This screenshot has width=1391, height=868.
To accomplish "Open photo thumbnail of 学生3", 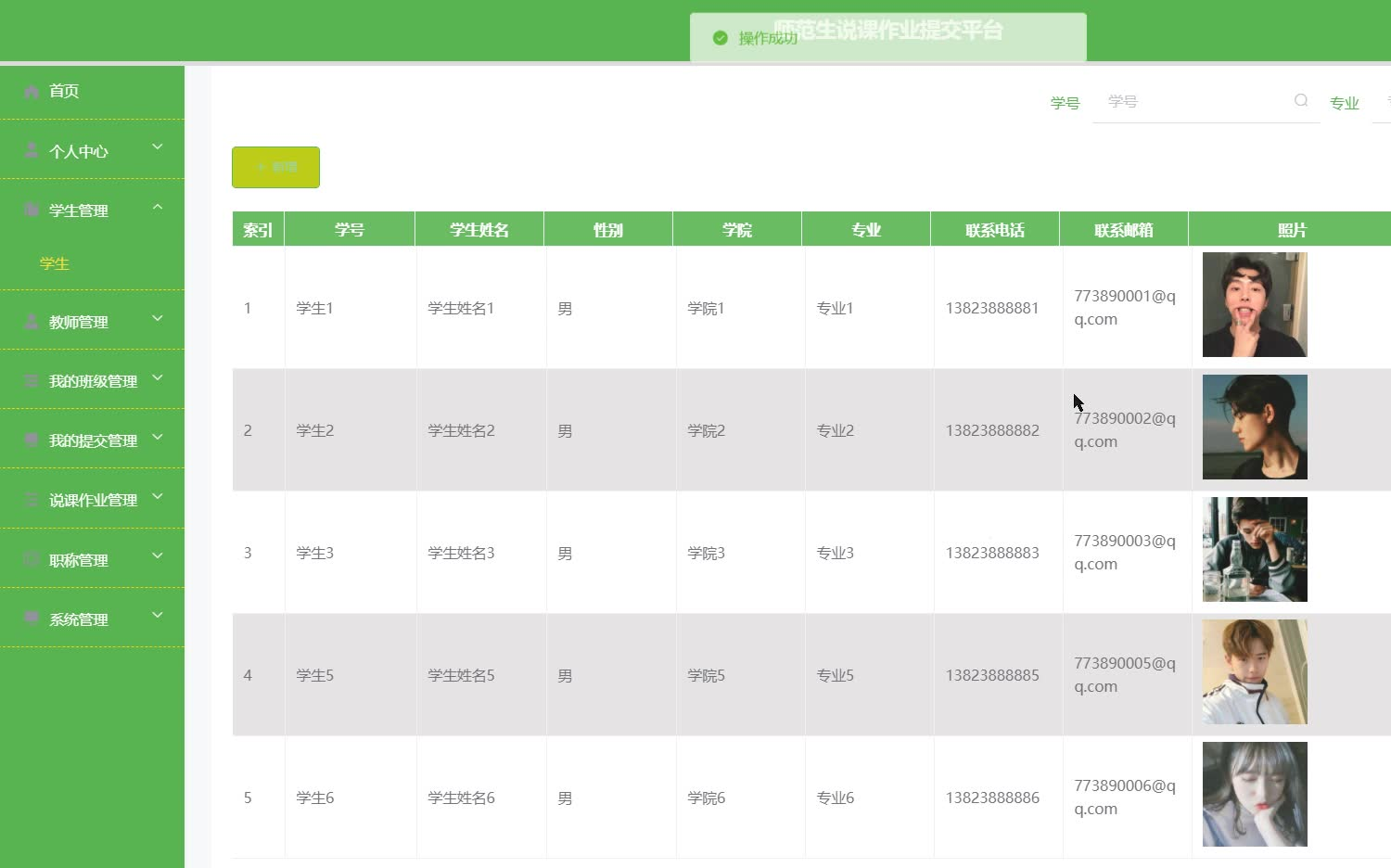I will (x=1255, y=549).
